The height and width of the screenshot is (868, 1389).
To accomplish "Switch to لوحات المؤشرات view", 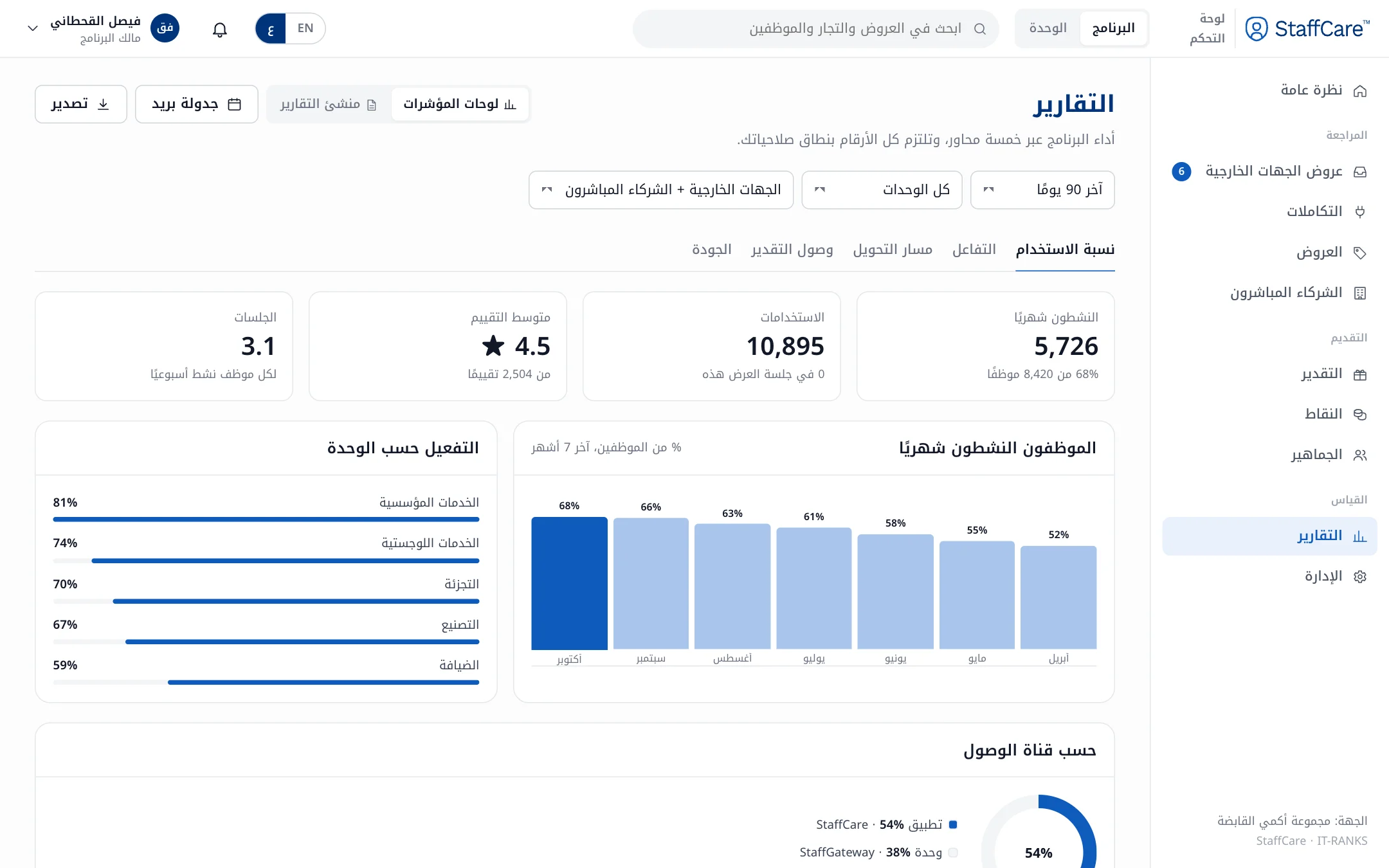I will pos(460,104).
